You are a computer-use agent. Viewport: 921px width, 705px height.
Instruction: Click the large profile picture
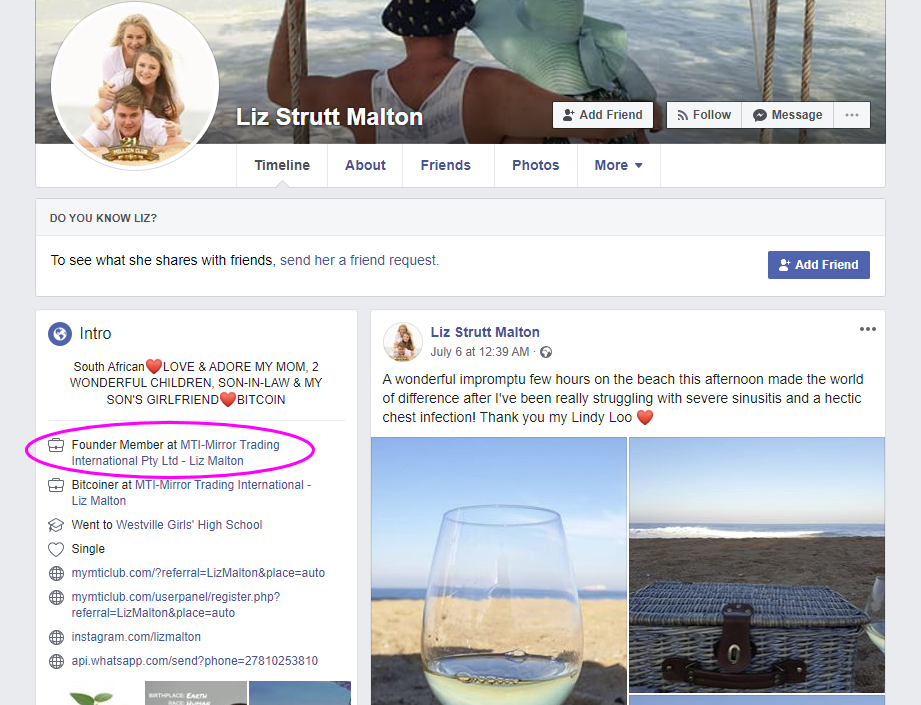135,86
